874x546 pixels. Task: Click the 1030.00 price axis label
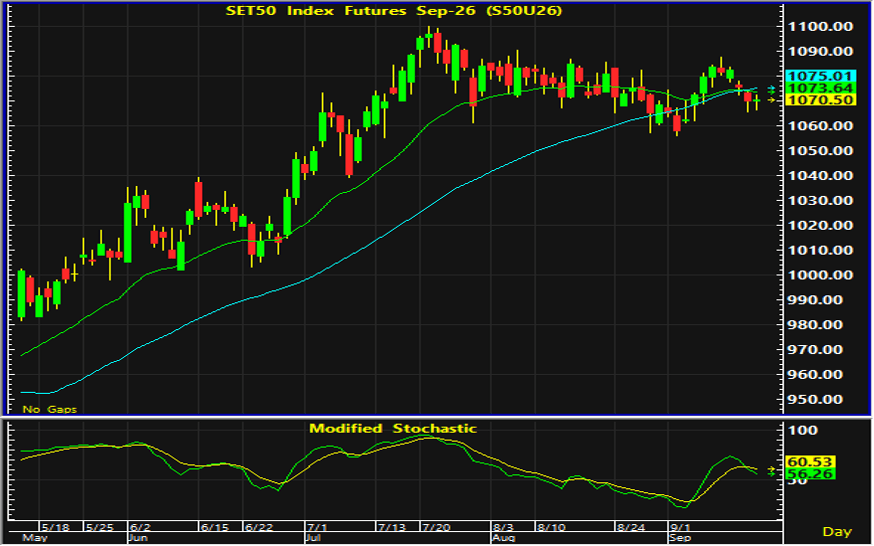point(820,201)
